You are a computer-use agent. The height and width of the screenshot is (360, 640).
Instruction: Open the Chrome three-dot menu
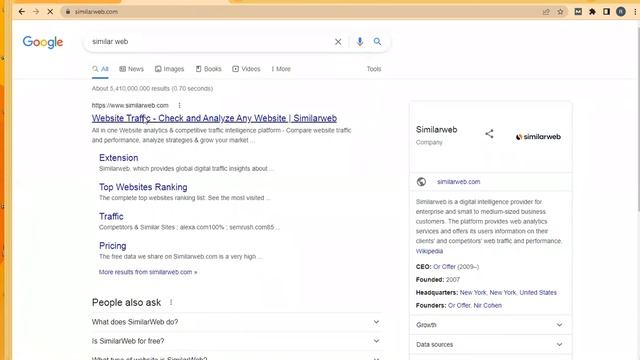click(x=635, y=12)
